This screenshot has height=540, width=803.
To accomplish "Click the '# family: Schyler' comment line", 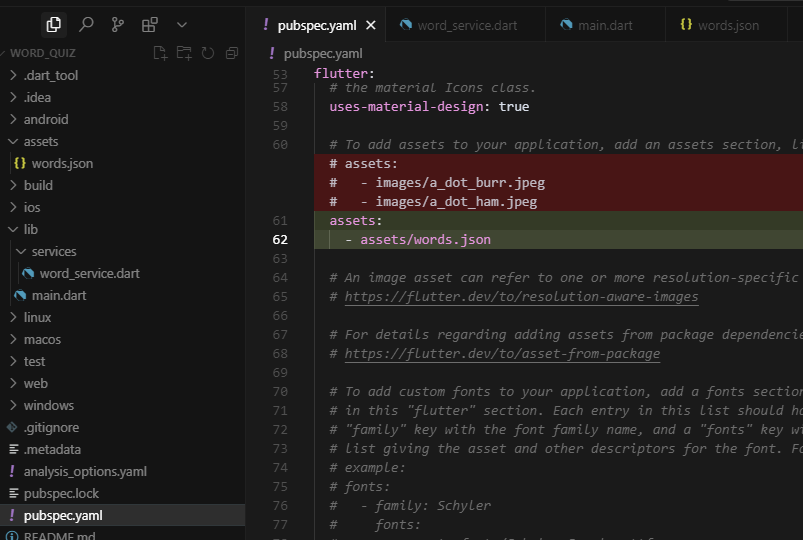I will point(410,506).
